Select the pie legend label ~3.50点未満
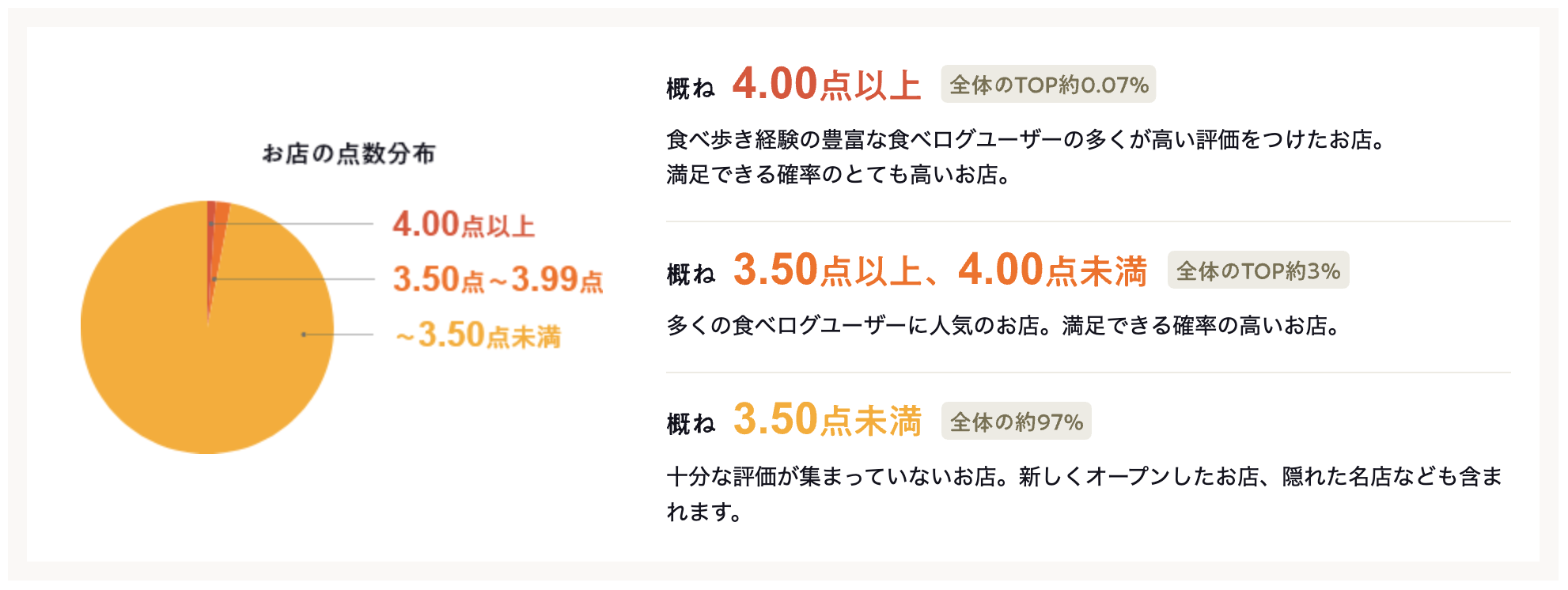The height and width of the screenshot is (590, 1568). 479,335
